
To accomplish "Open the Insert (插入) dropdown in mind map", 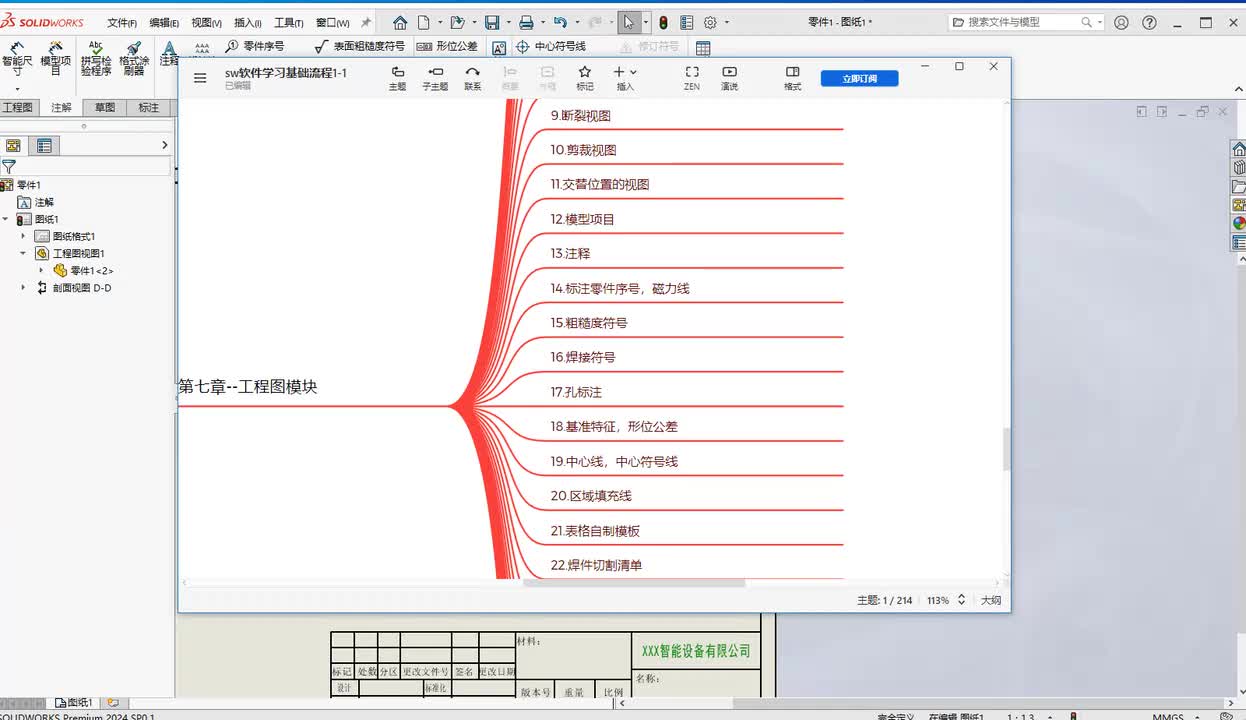I will pyautogui.click(x=625, y=78).
